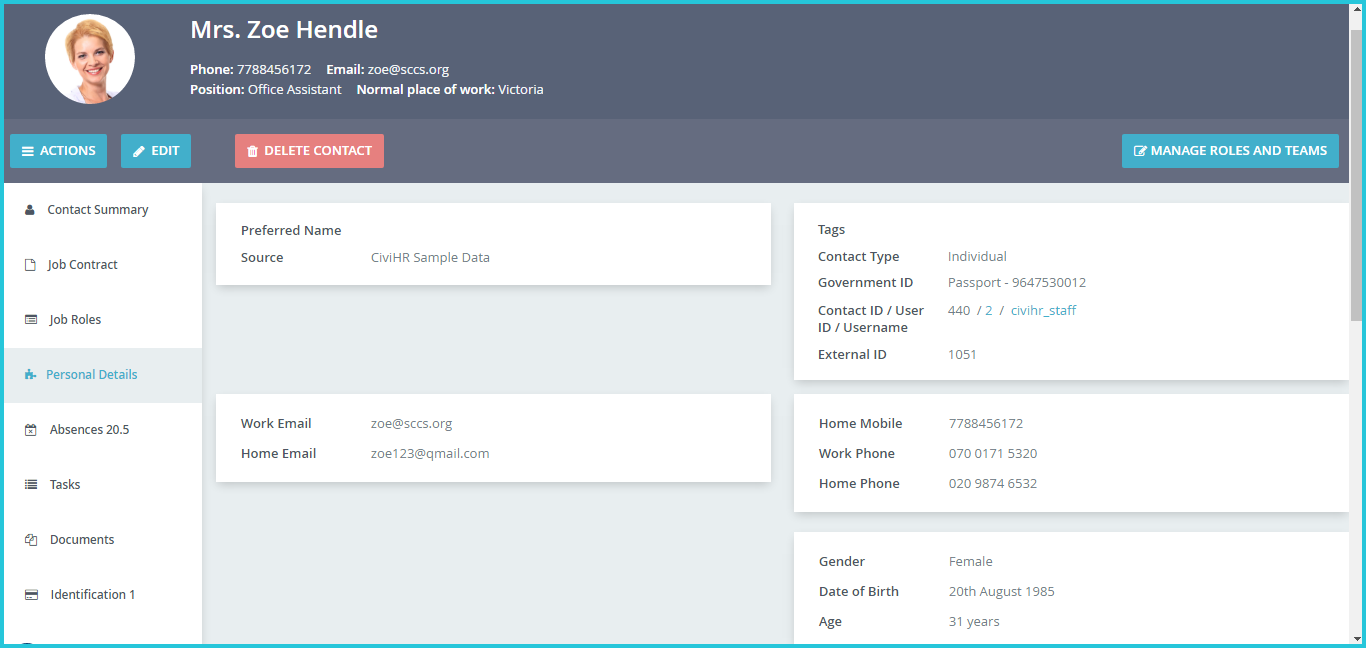Click header email zoe@sccs.org

click(x=408, y=70)
